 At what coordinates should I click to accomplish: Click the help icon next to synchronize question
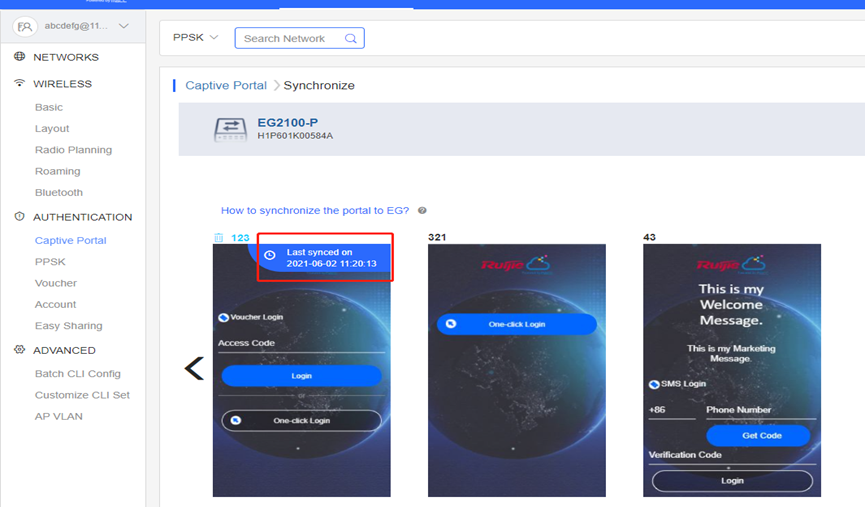pos(422,211)
